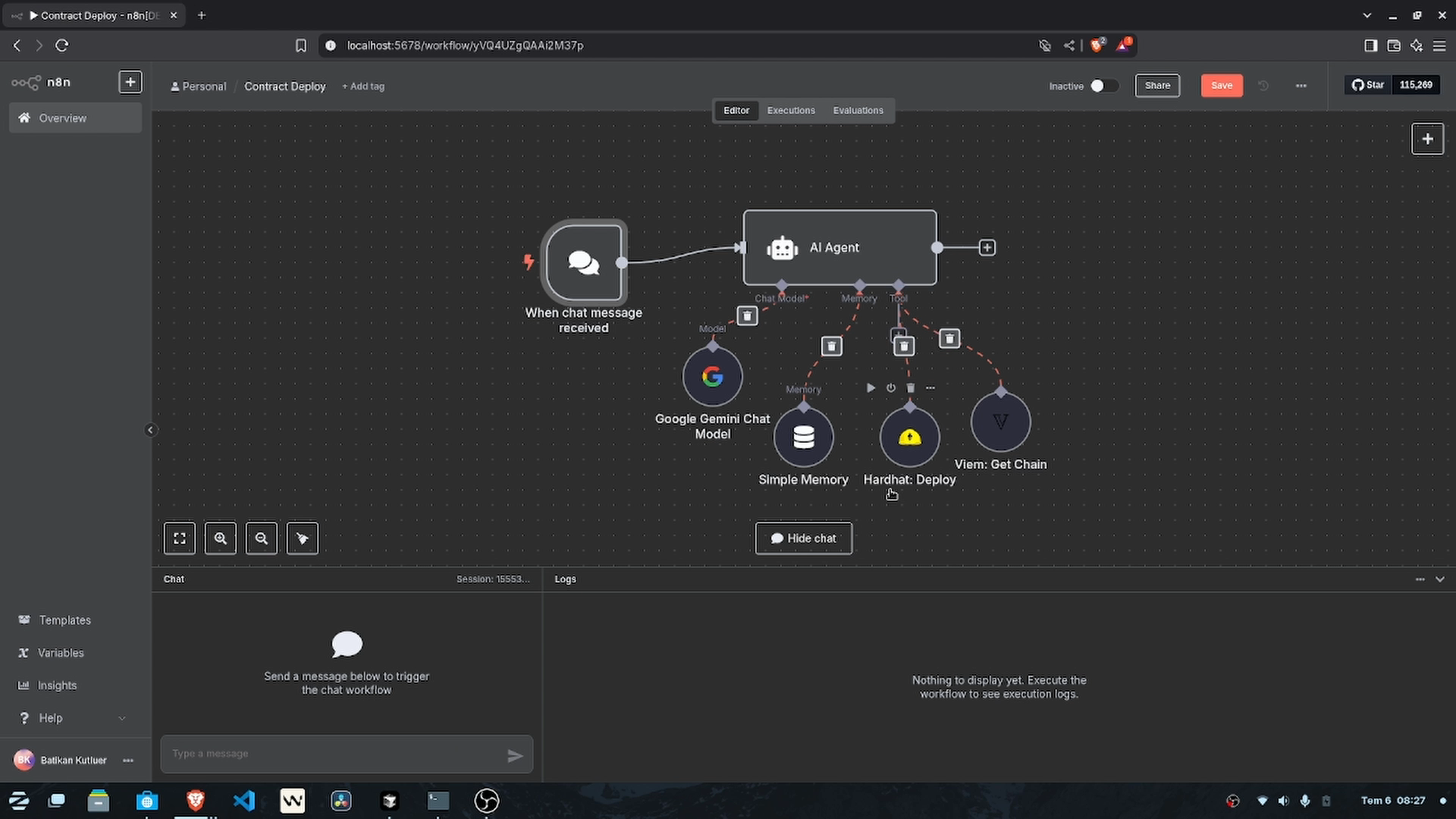Switch to the Executions tab
This screenshot has width=1456, height=819.
click(x=790, y=110)
